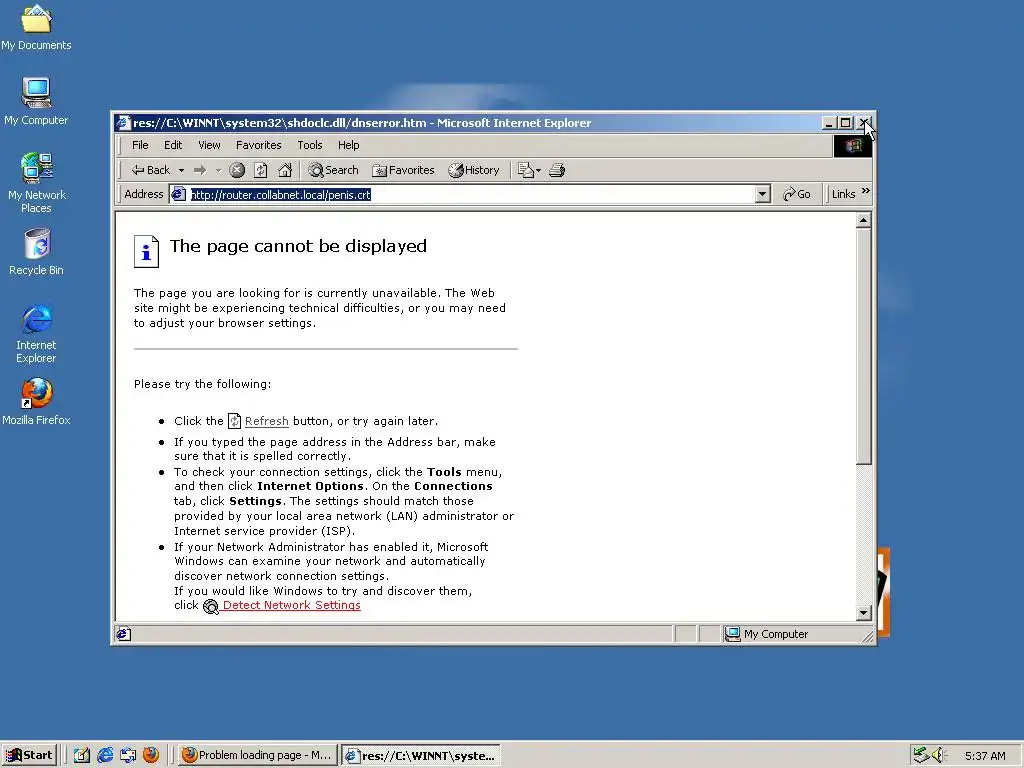Click Show Desktop quick launch icon

coord(82,755)
